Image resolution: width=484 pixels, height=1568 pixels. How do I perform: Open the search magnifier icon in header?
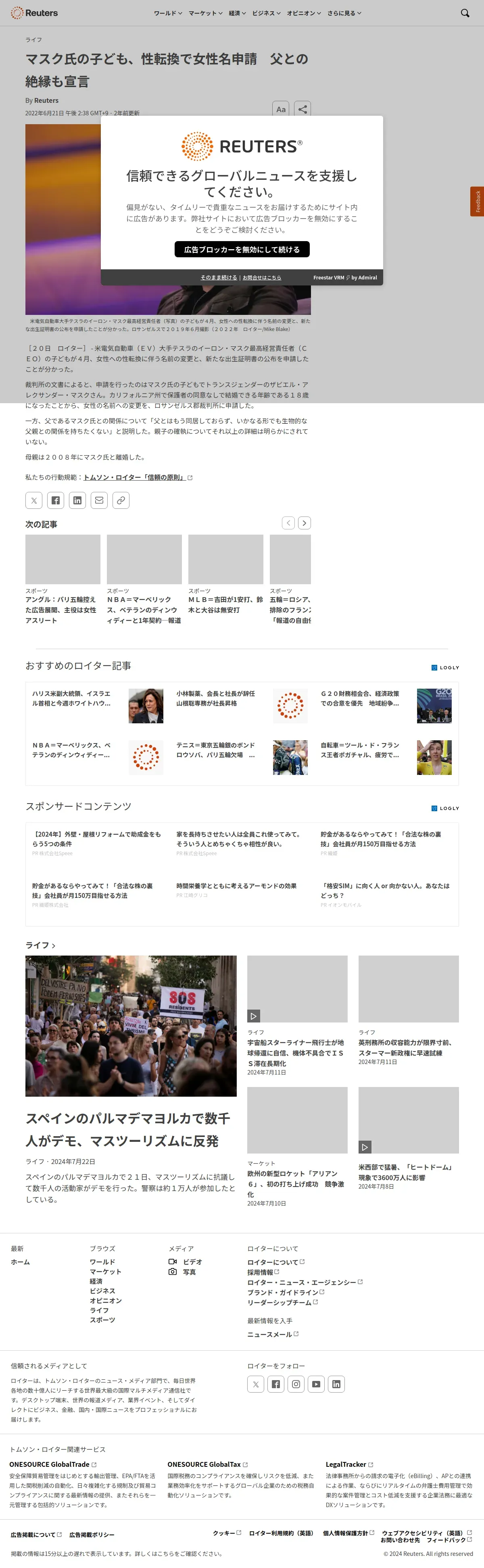pos(465,13)
